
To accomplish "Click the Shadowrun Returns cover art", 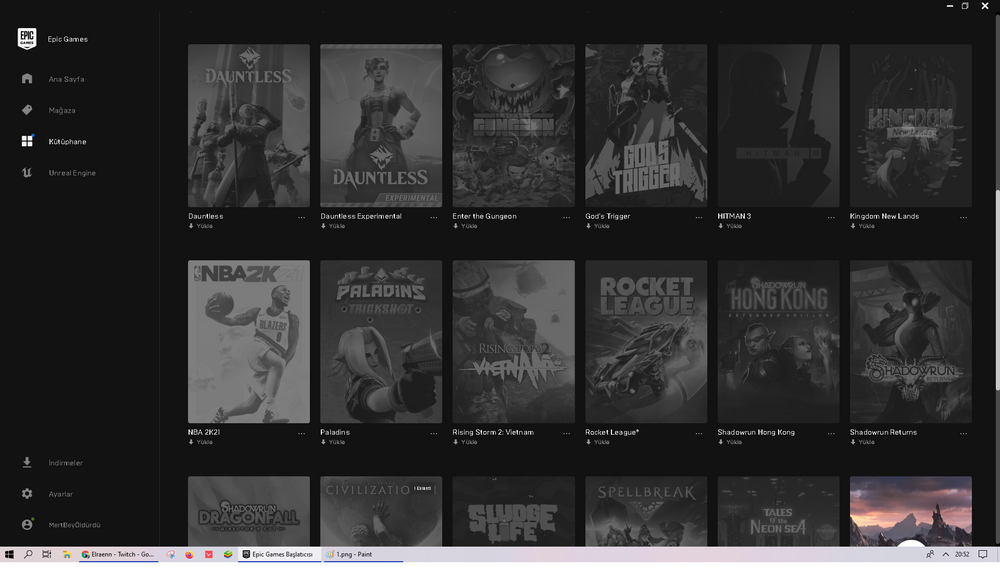I will click(x=911, y=342).
